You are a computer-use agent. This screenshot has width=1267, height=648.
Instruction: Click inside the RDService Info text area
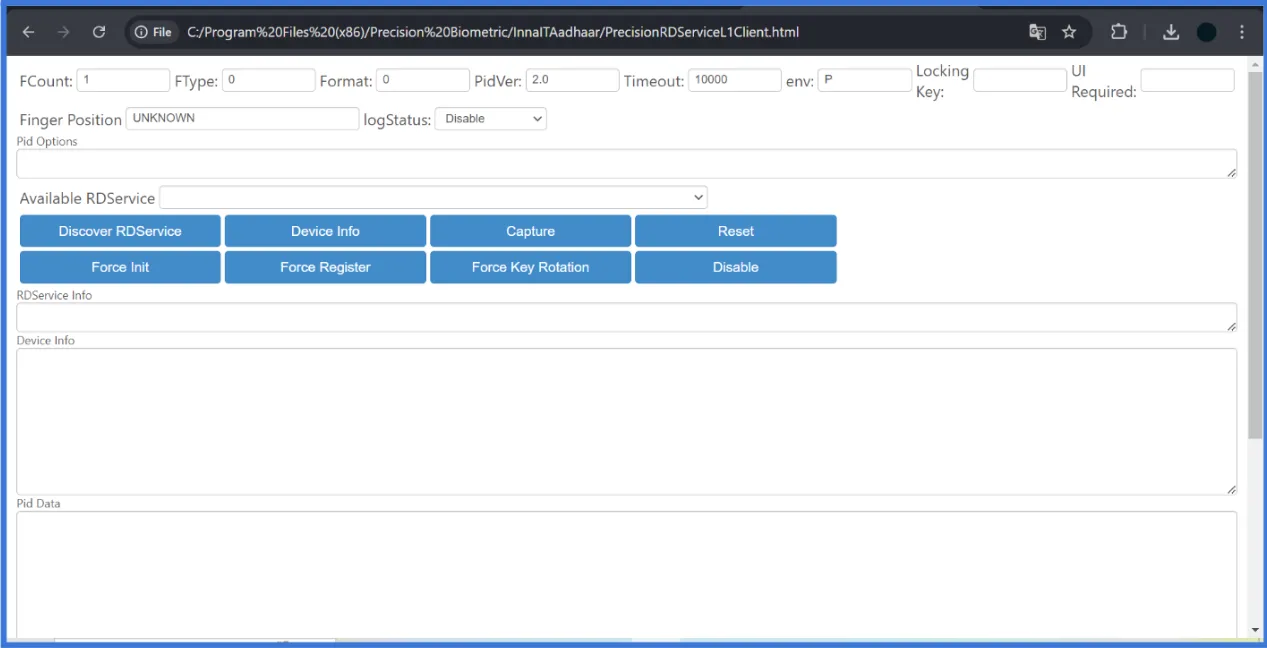pyautogui.click(x=626, y=317)
